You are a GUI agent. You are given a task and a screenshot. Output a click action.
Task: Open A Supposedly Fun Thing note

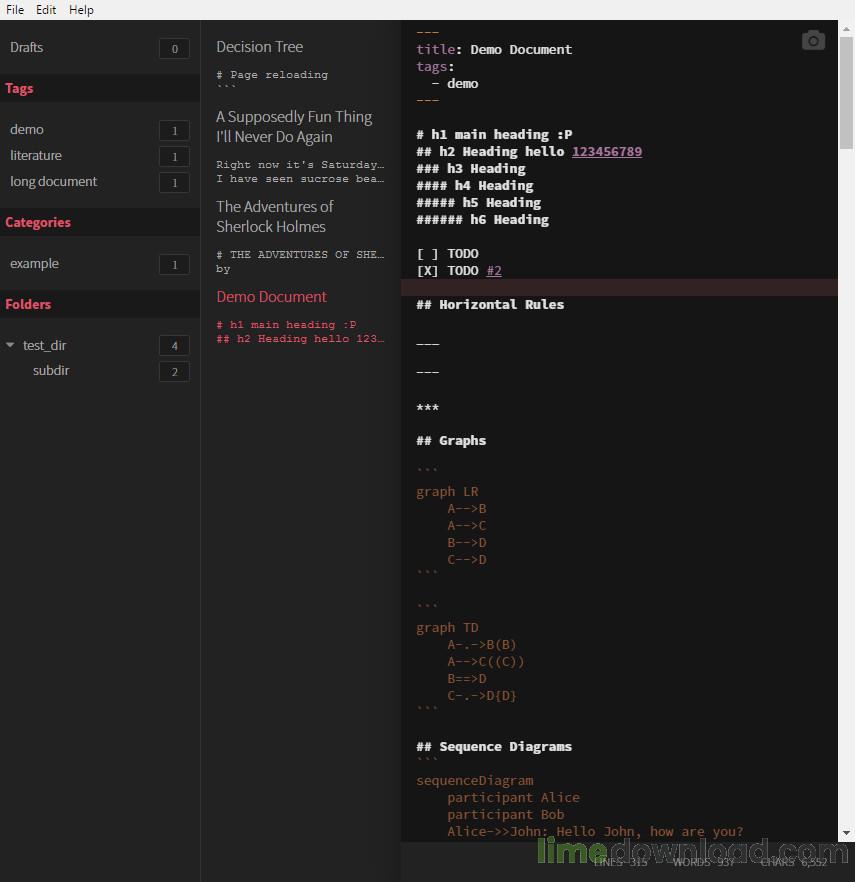click(294, 127)
